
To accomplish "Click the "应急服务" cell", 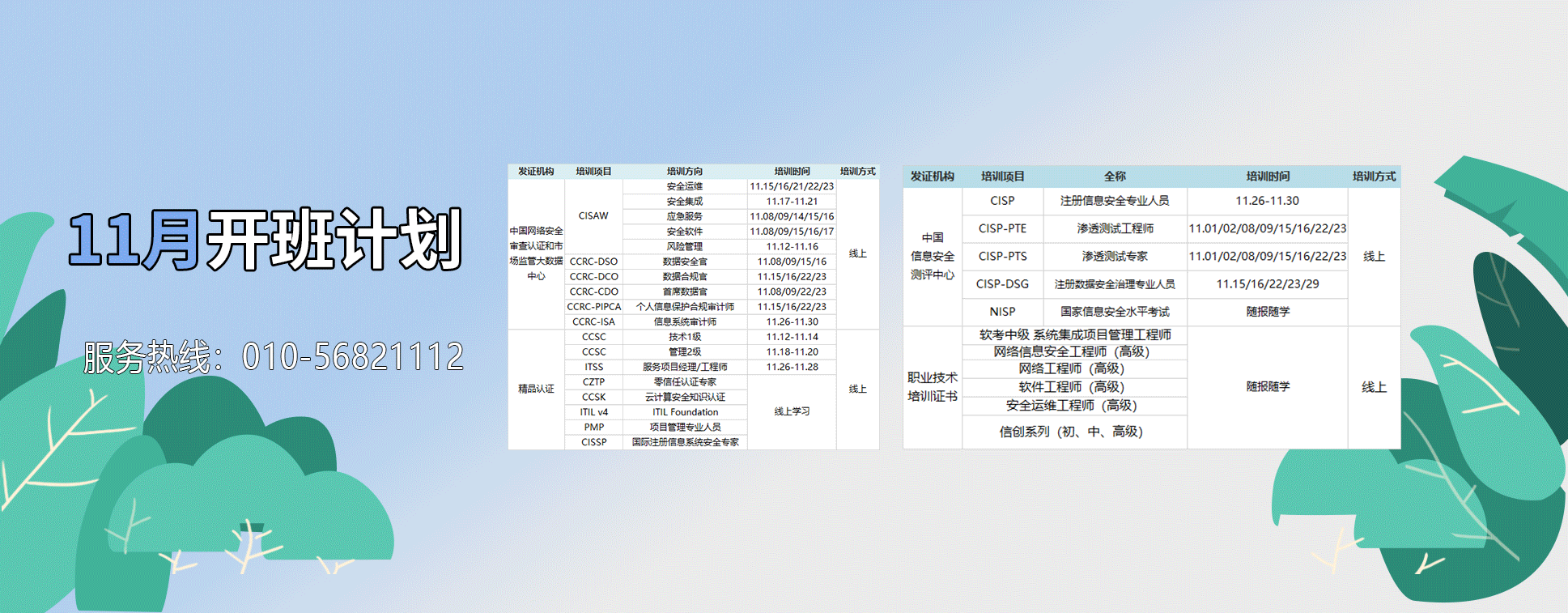I will 685,216.
